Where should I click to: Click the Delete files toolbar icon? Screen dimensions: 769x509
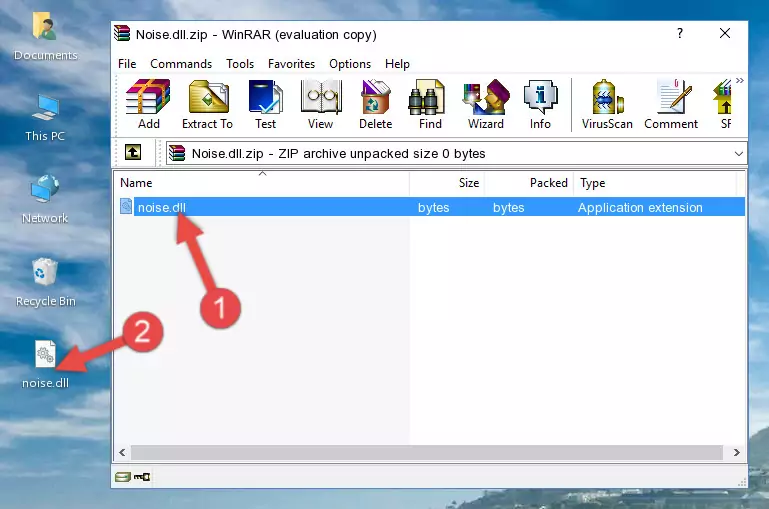(x=376, y=104)
